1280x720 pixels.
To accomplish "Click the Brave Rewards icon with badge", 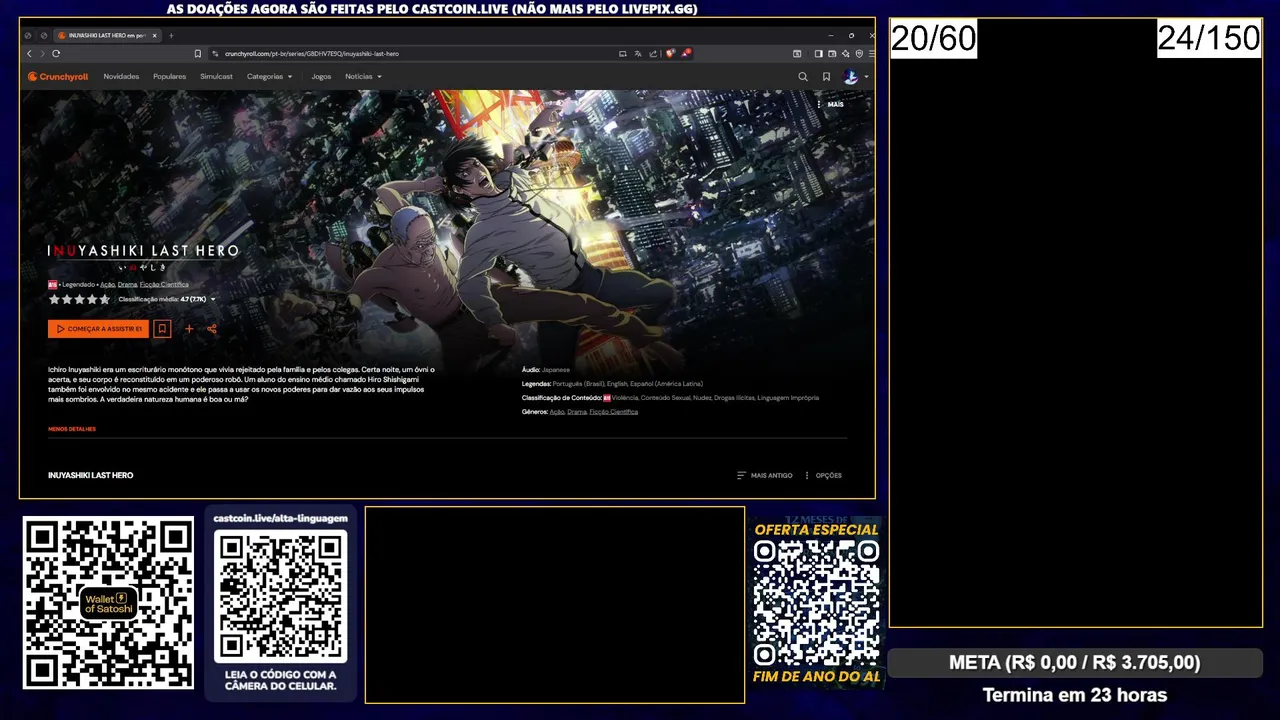I will [x=686, y=53].
